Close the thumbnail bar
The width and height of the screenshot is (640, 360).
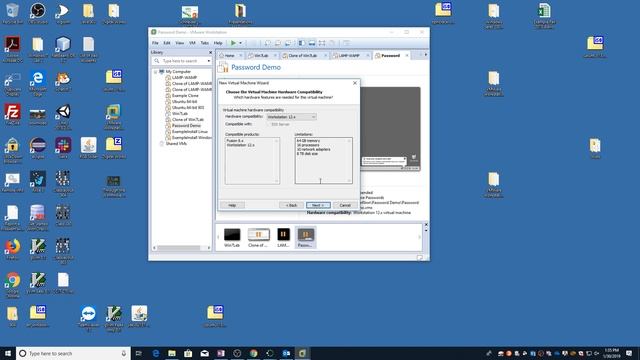tap(426, 225)
